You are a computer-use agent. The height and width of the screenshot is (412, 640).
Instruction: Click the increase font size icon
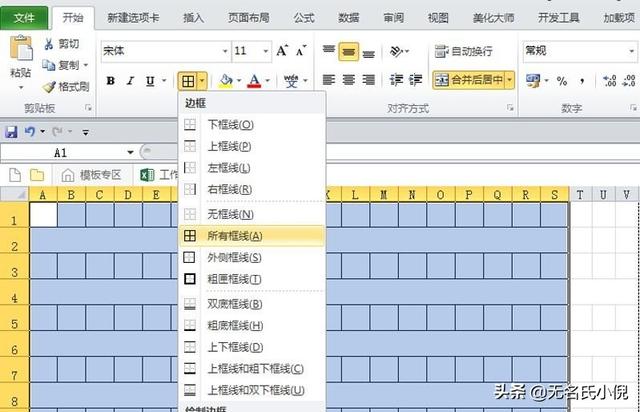(x=282, y=51)
